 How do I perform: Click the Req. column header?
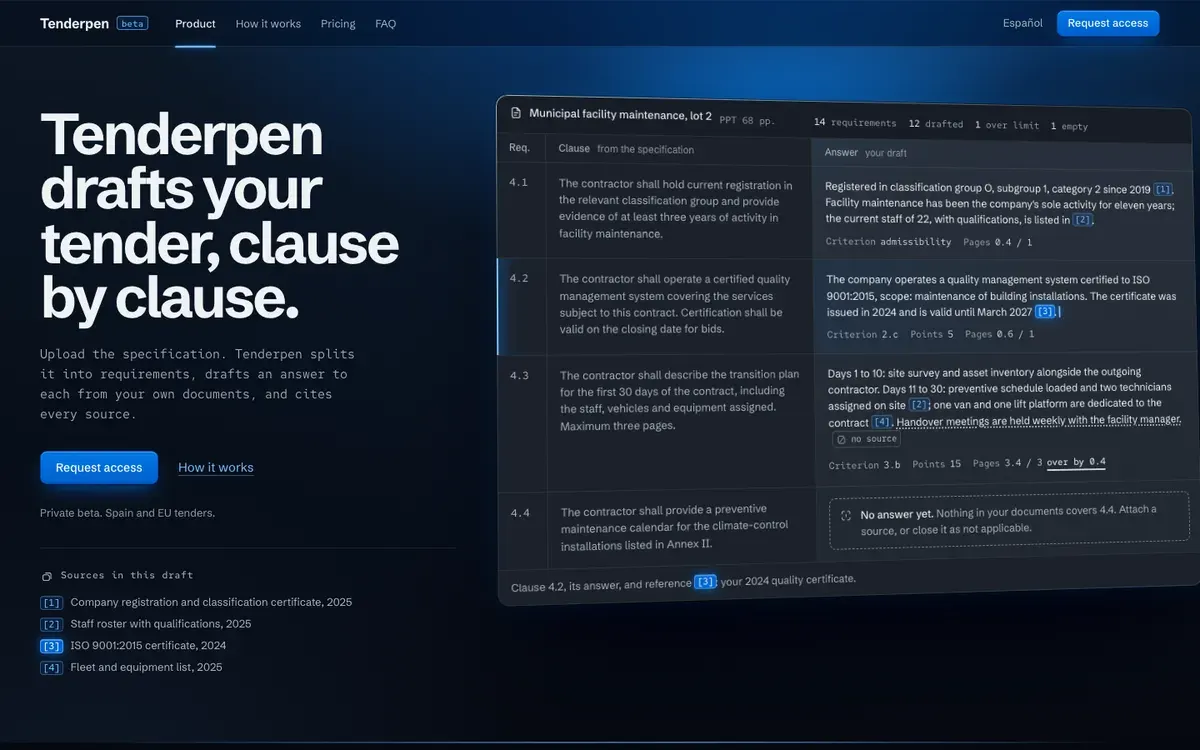point(519,147)
